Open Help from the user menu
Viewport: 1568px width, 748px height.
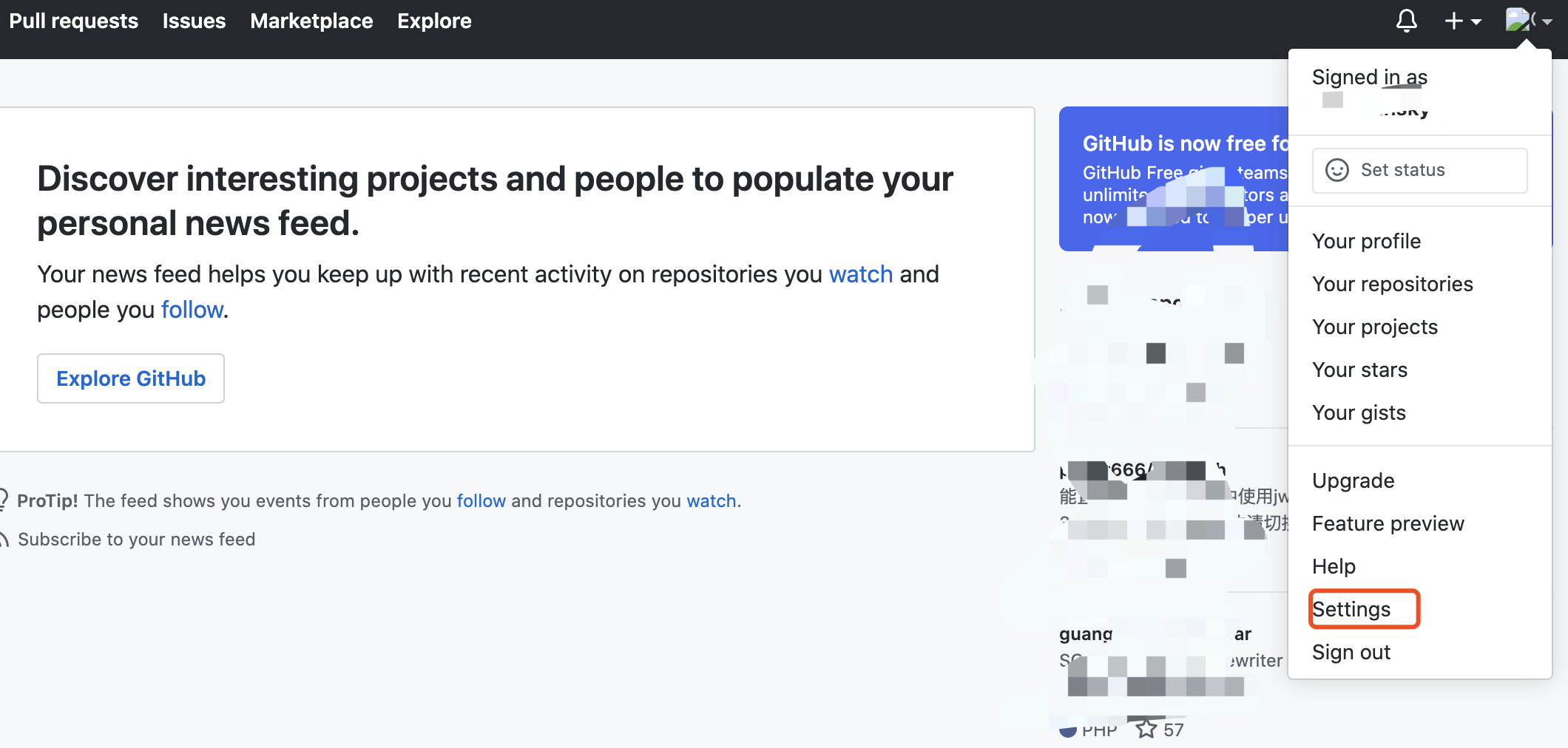click(1334, 566)
